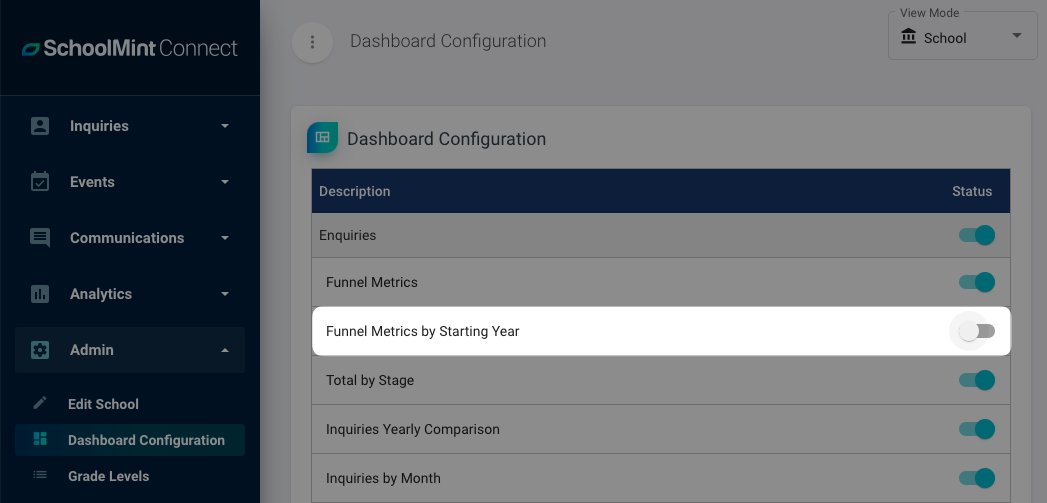Image resolution: width=1047 pixels, height=503 pixels.
Task: Expand the Communications sidebar menu
Action: [130, 238]
